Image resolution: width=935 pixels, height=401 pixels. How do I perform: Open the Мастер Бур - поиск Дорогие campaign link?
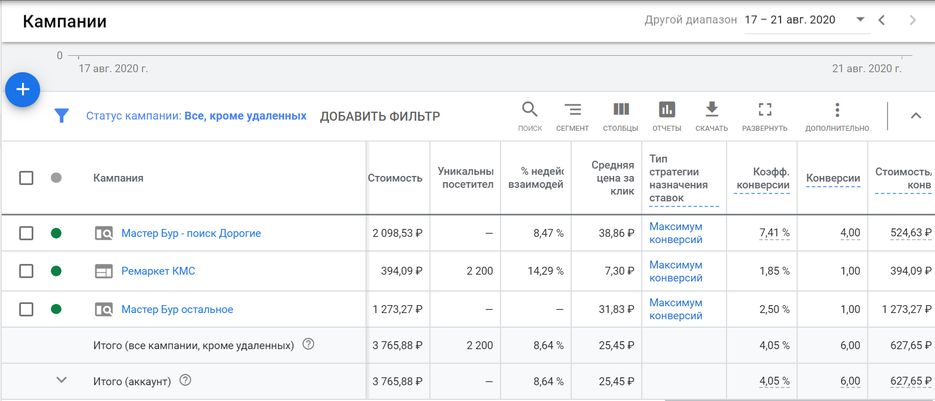point(191,233)
